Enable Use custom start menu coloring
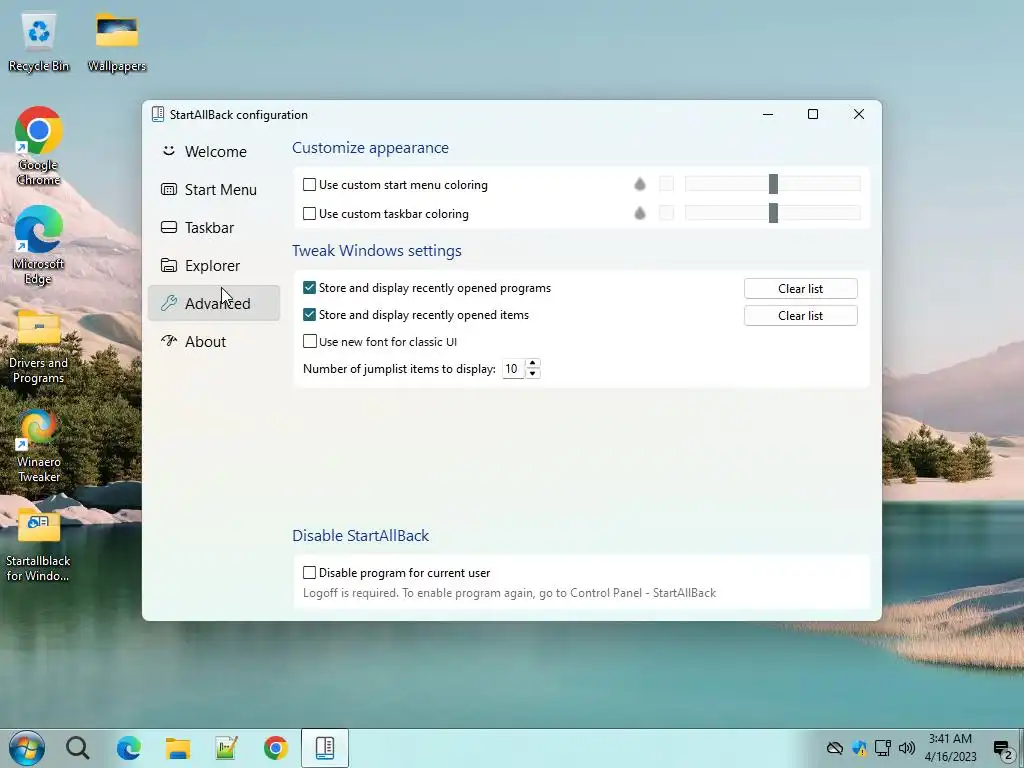 pos(310,185)
